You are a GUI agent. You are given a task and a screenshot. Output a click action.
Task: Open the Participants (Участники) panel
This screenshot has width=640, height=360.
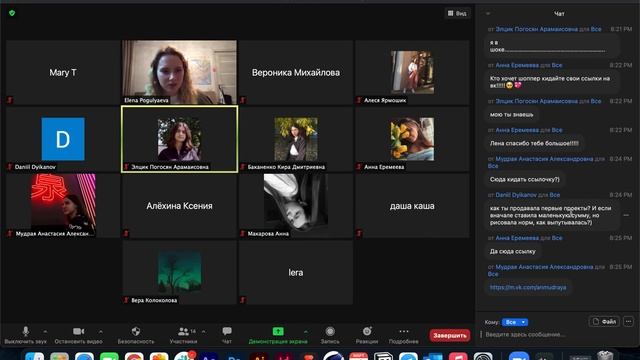[183, 335]
